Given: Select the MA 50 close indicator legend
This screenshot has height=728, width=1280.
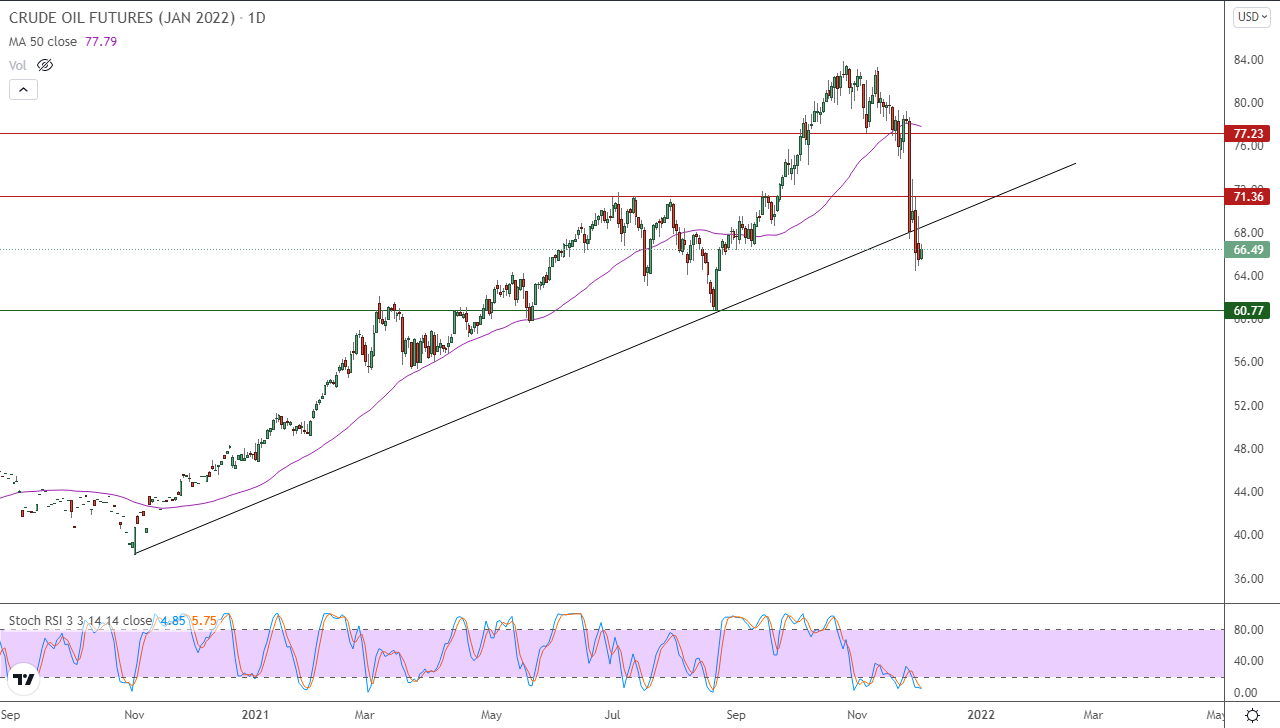Looking at the screenshot, I should [63, 42].
